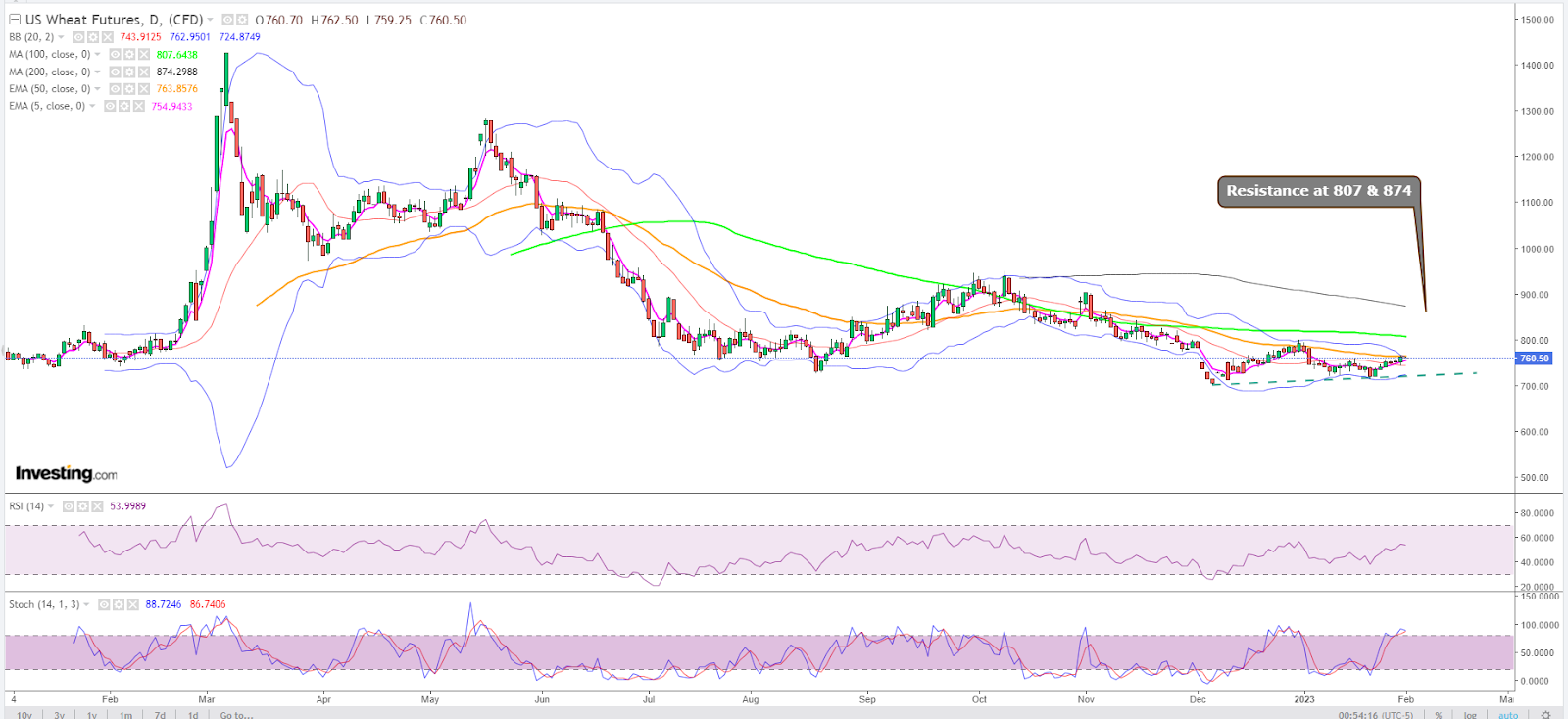Click the Investing.com logo link
The image size is (1568, 719).
pos(66,473)
